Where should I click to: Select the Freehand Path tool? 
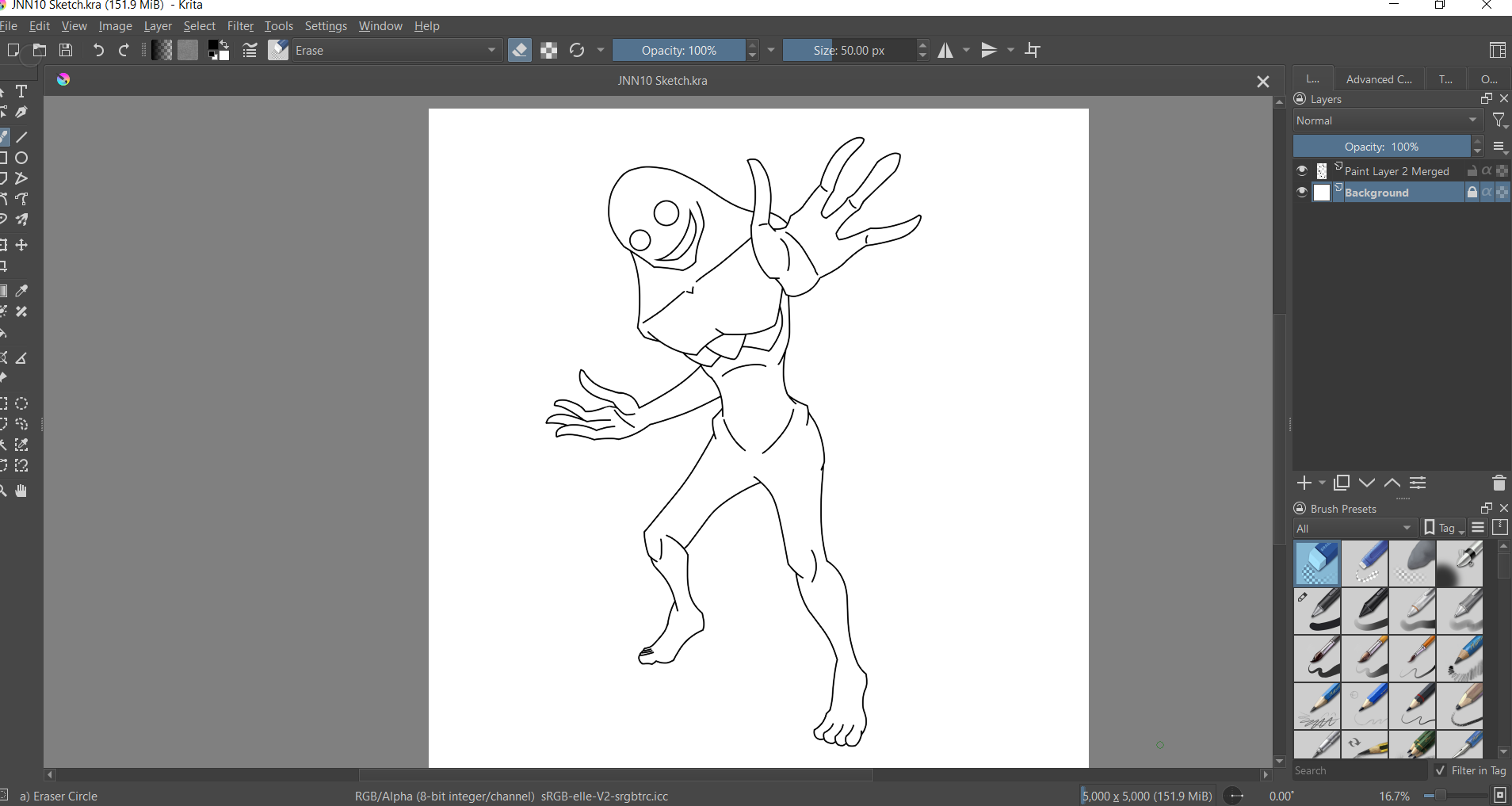pyautogui.click(x=22, y=199)
